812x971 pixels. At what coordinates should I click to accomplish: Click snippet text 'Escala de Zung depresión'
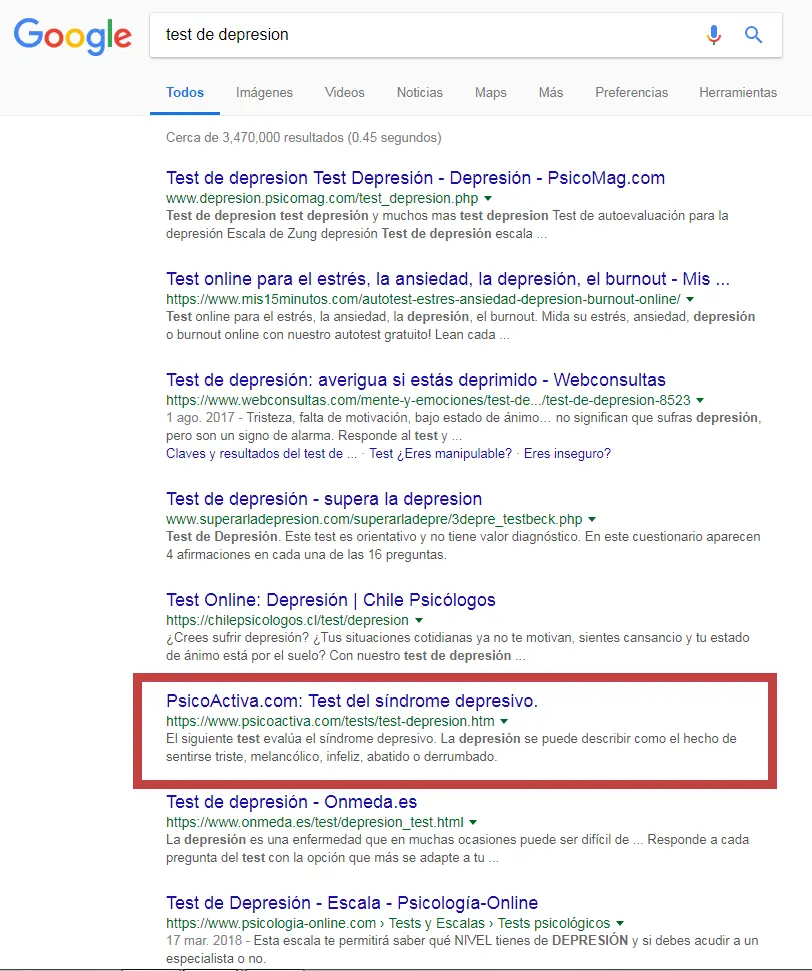[302, 233]
